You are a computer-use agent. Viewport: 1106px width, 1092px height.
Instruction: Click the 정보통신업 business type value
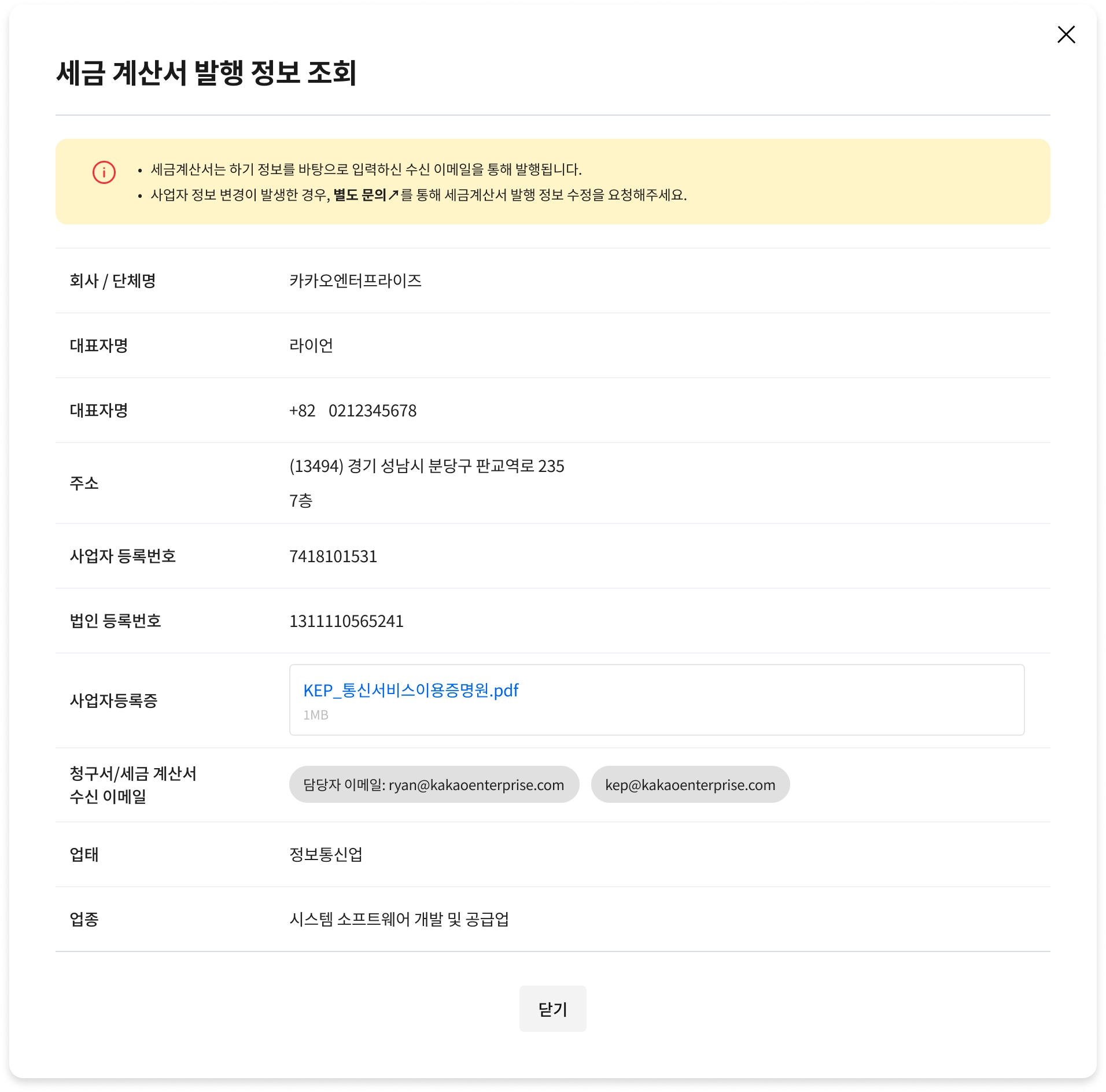point(326,854)
